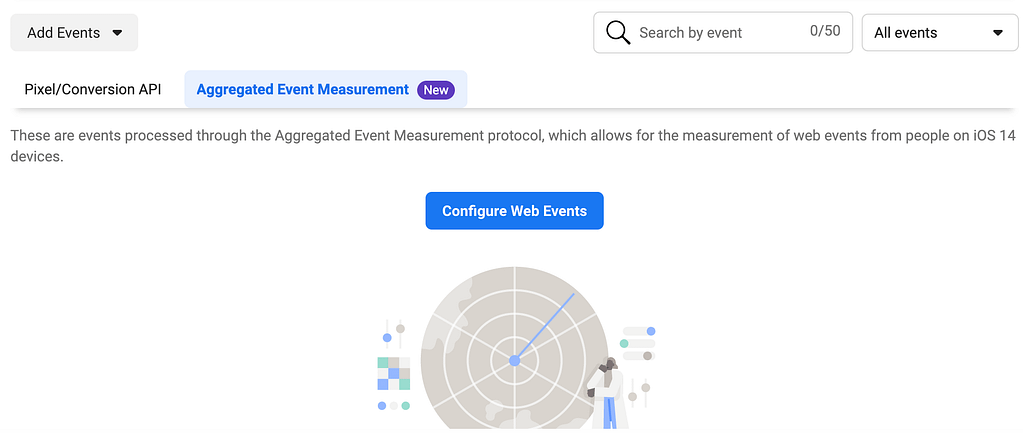
Task: Focus the Search by event field
Action: [722, 33]
